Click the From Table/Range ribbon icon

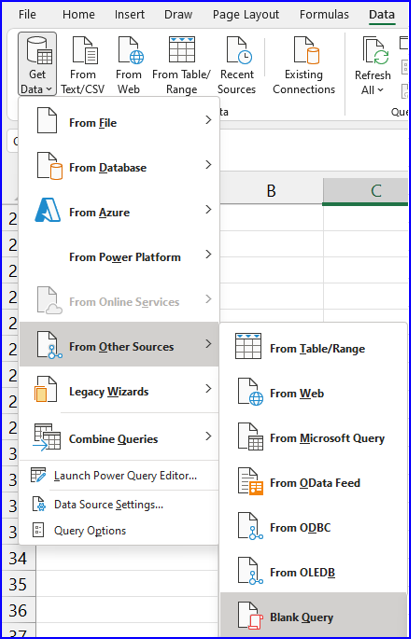pyautogui.click(x=182, y=49)
